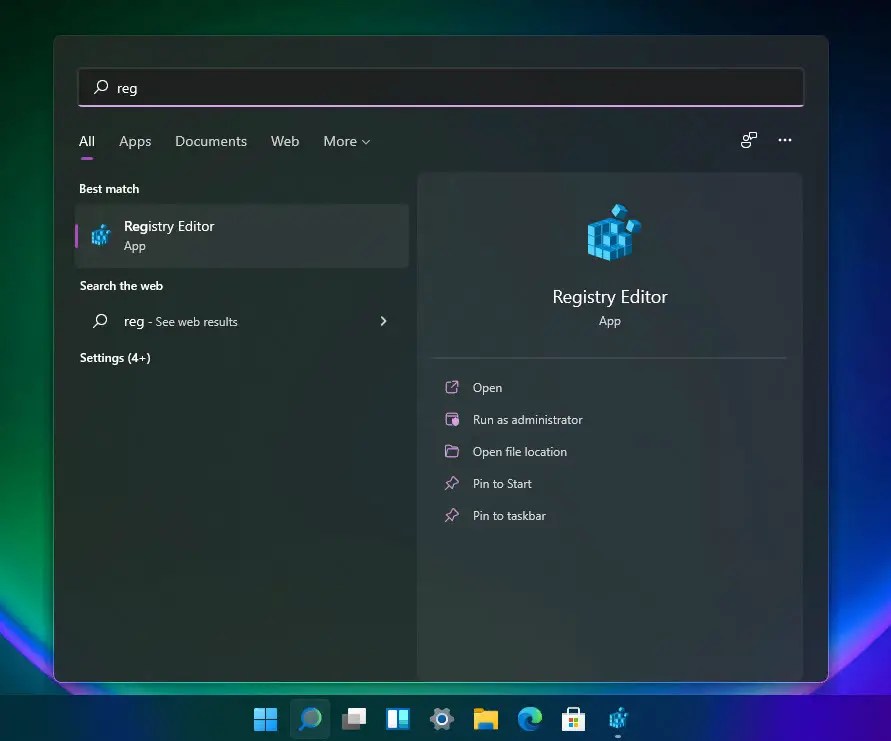
Task: Switch to the Web tab
Action: click(285, 141)
